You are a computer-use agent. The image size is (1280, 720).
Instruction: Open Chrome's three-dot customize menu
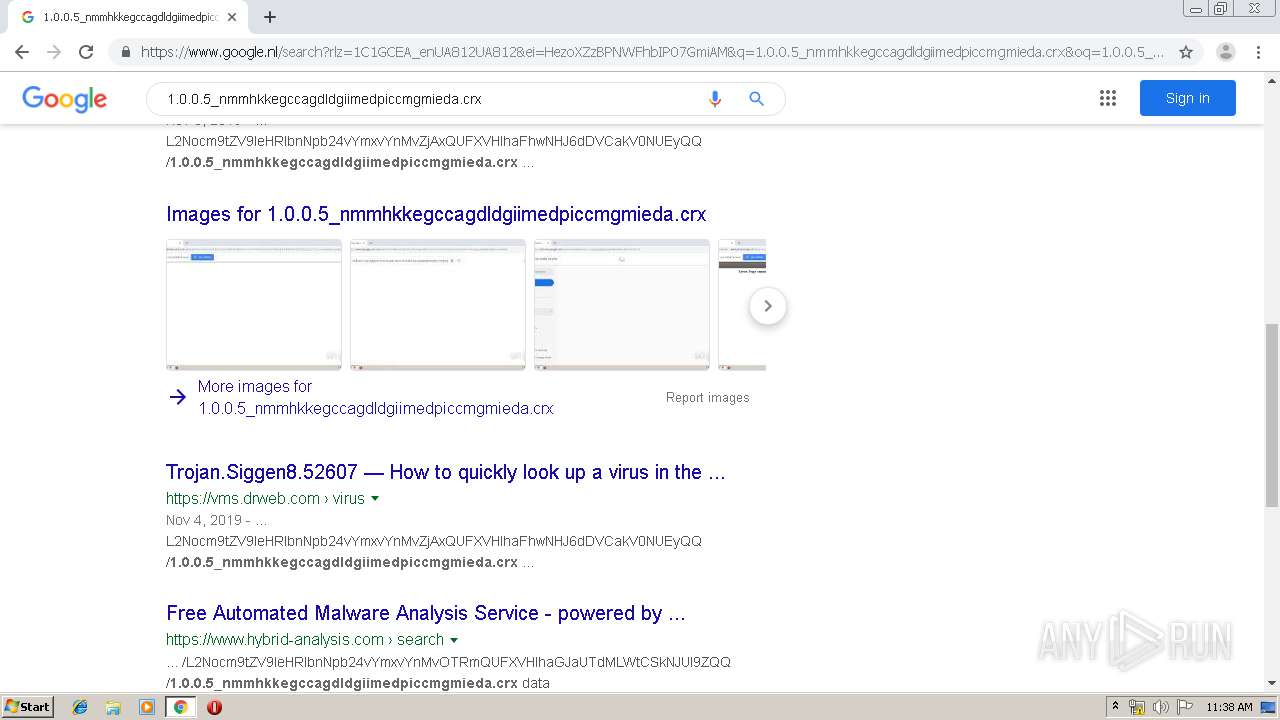click(x=1258, y=52)
